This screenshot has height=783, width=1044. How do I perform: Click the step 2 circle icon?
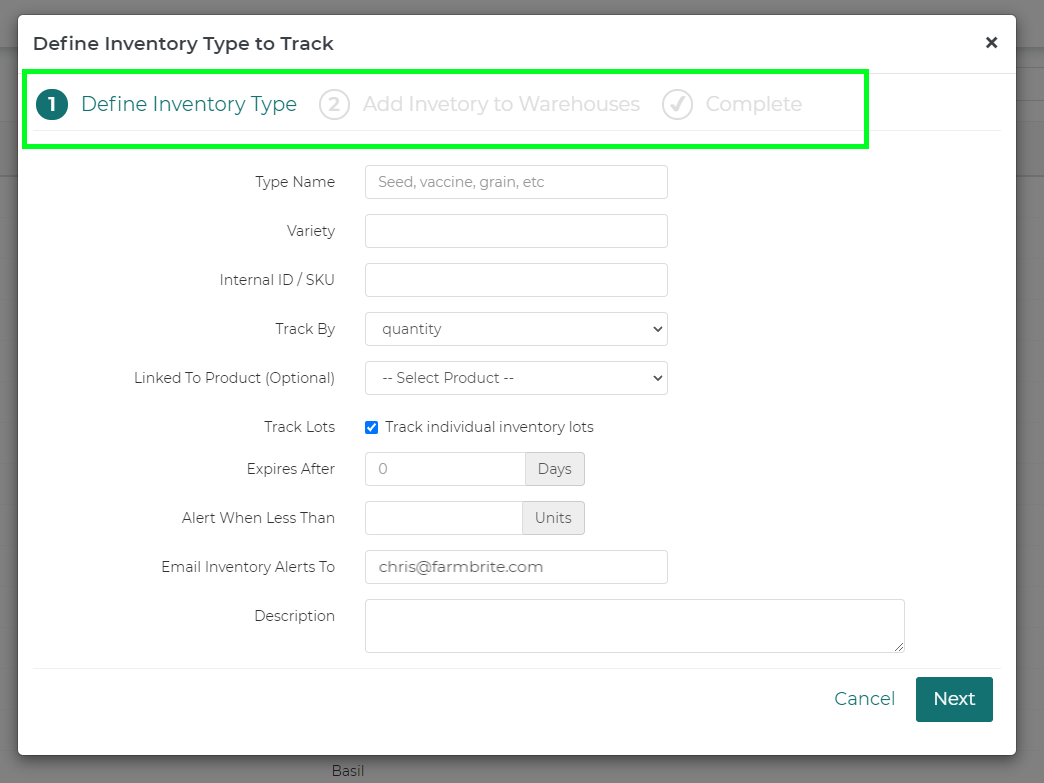pos(334,105)
